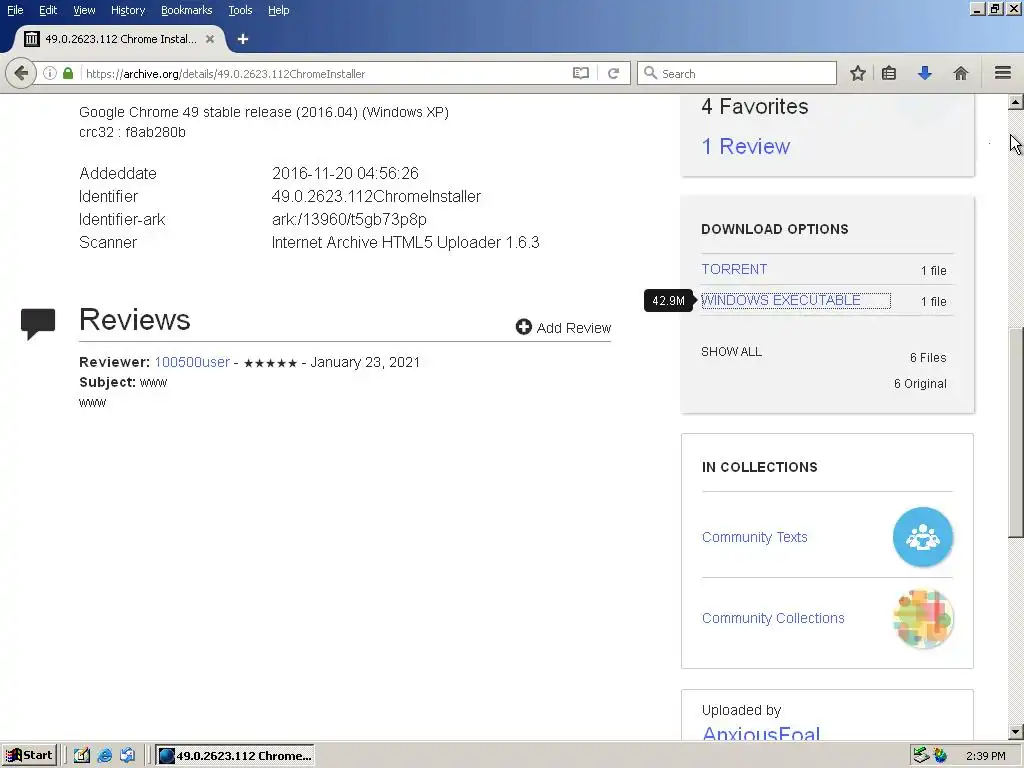Click the Chrome taskbar window button

click(x=234, y=756)
